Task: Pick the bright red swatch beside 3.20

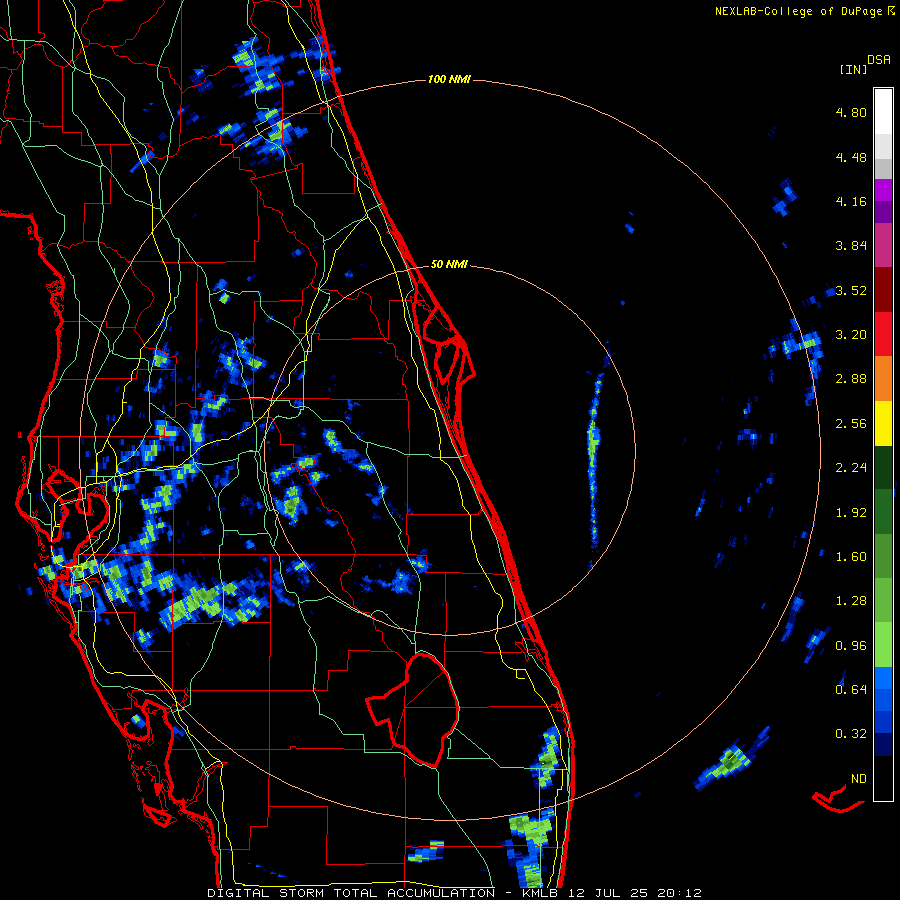Action: (x=883, y=334)
